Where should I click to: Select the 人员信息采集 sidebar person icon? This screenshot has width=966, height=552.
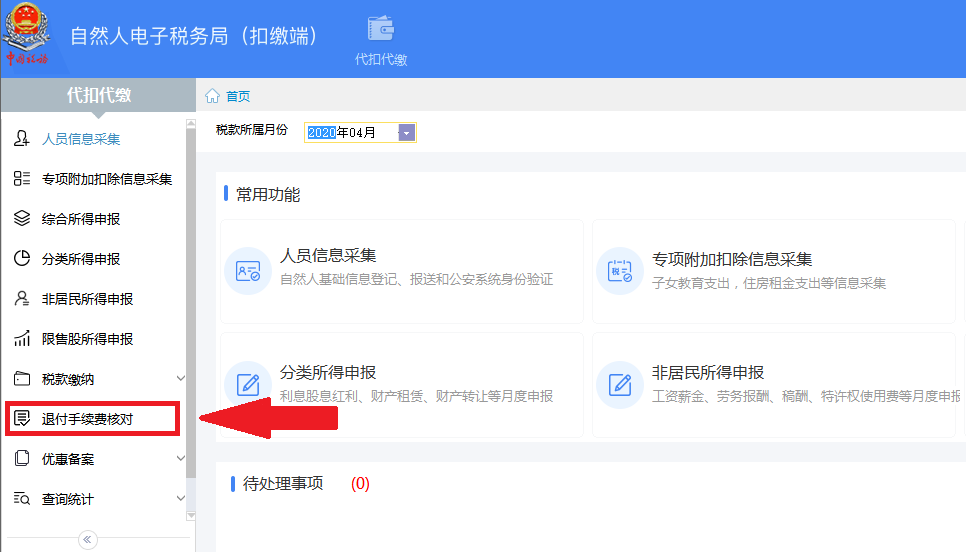[x=22, y=139]
